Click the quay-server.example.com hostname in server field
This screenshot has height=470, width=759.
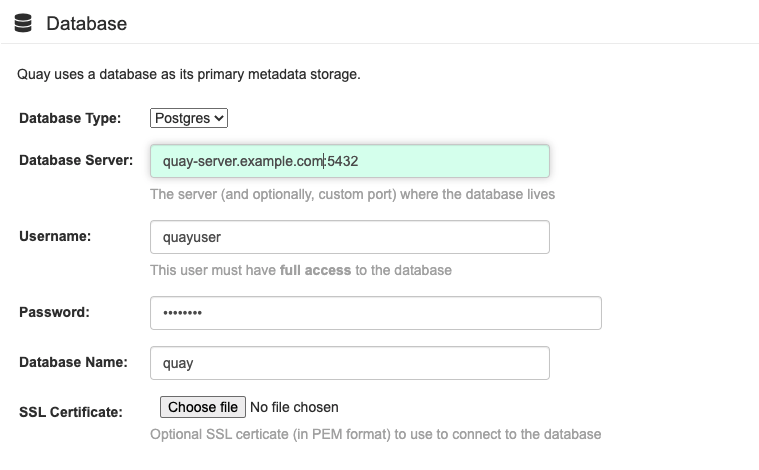pyautogui.click(x=242, y=161)
